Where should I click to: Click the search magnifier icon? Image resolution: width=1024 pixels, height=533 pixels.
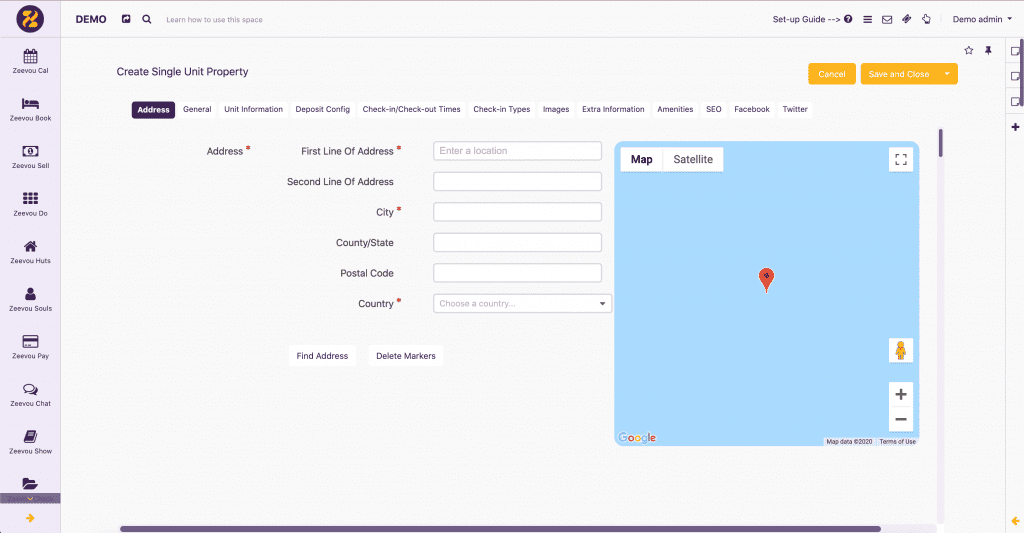click(147, 19)
